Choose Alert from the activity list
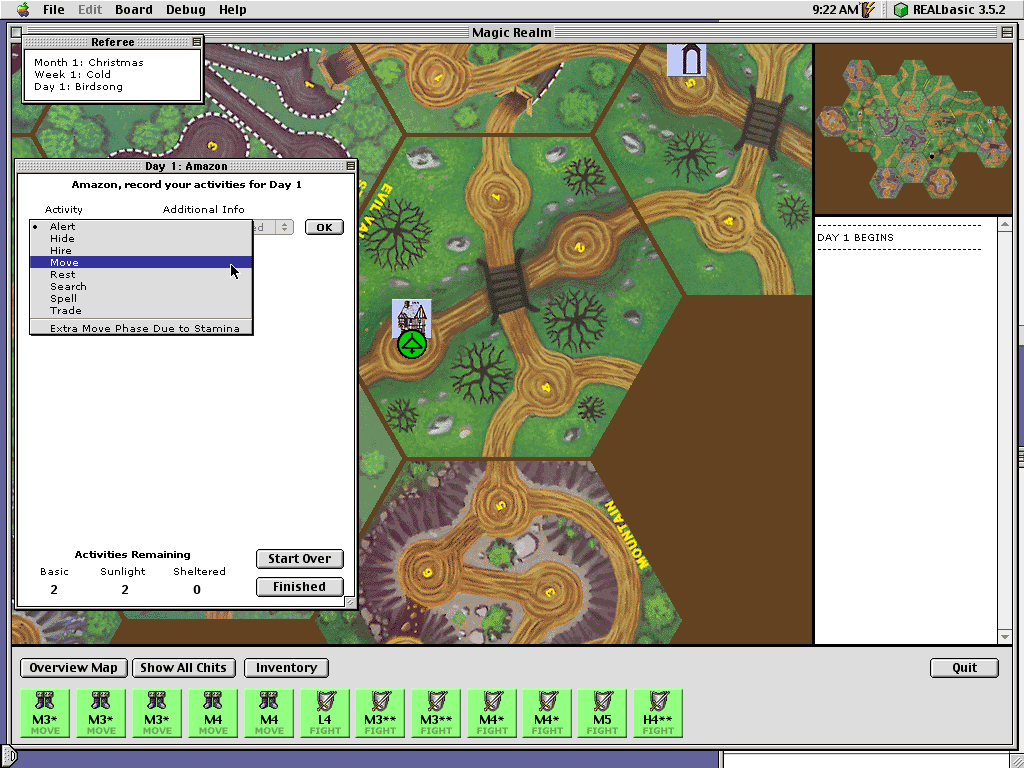1024x768 pixels. (141, 227)
